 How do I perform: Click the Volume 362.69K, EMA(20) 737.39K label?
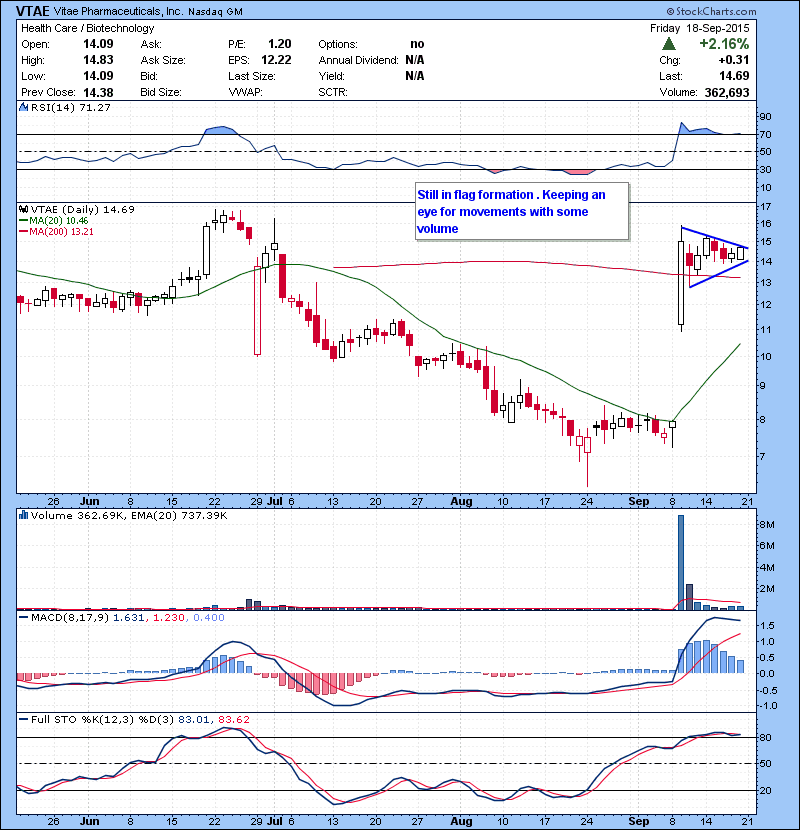(x=129, y=515)
